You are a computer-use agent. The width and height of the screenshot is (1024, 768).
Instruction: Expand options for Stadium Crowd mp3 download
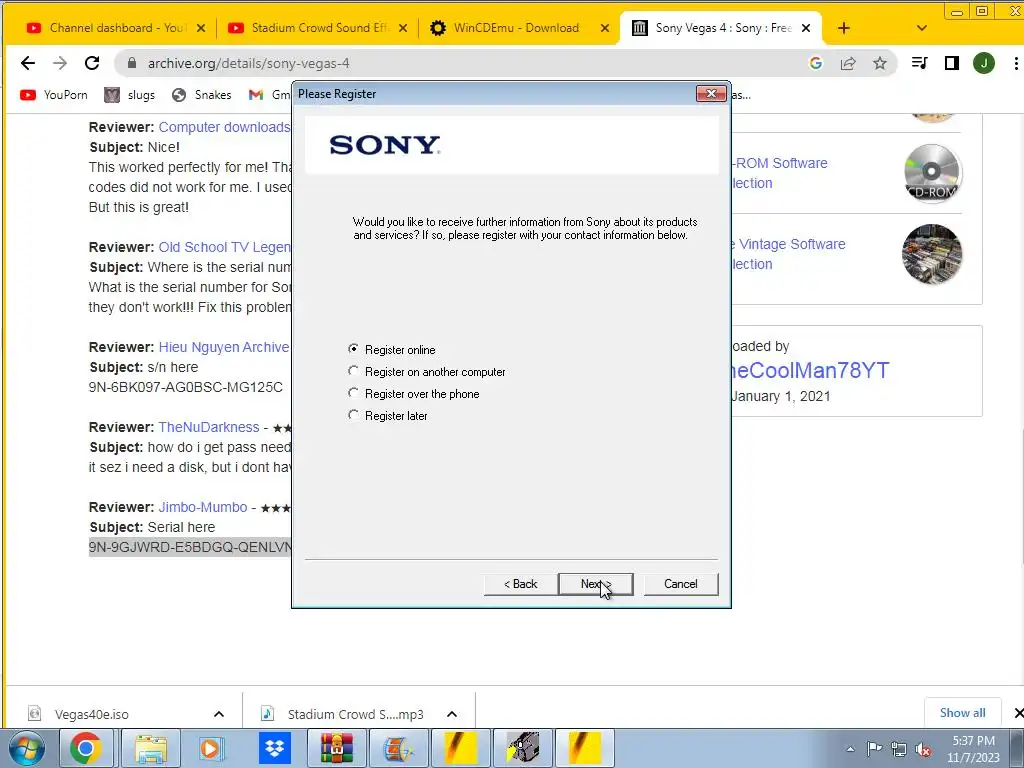(x=452, y=714)
